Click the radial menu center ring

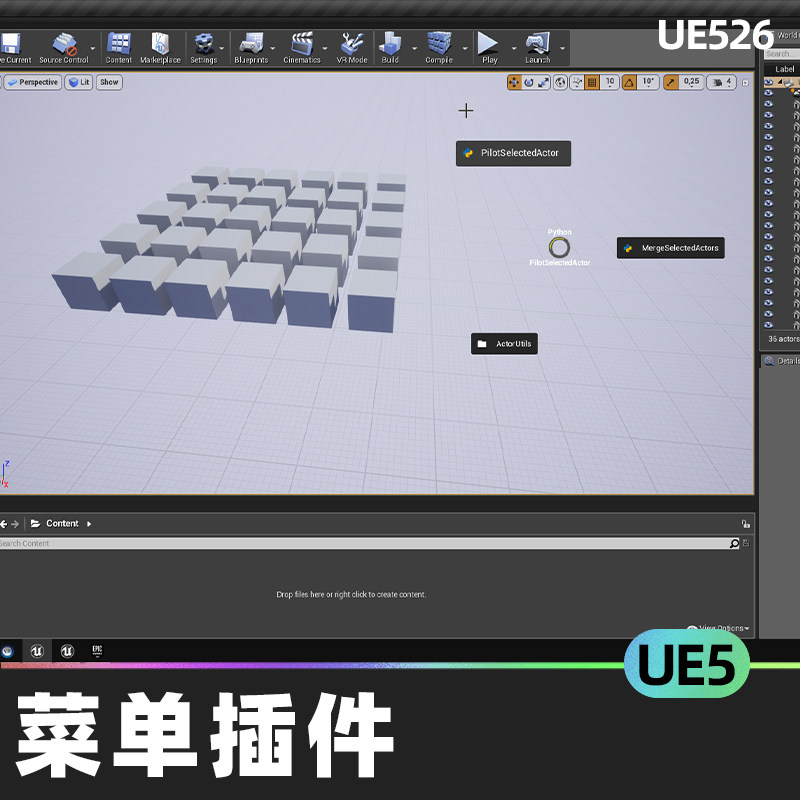[x=559, y=248]
